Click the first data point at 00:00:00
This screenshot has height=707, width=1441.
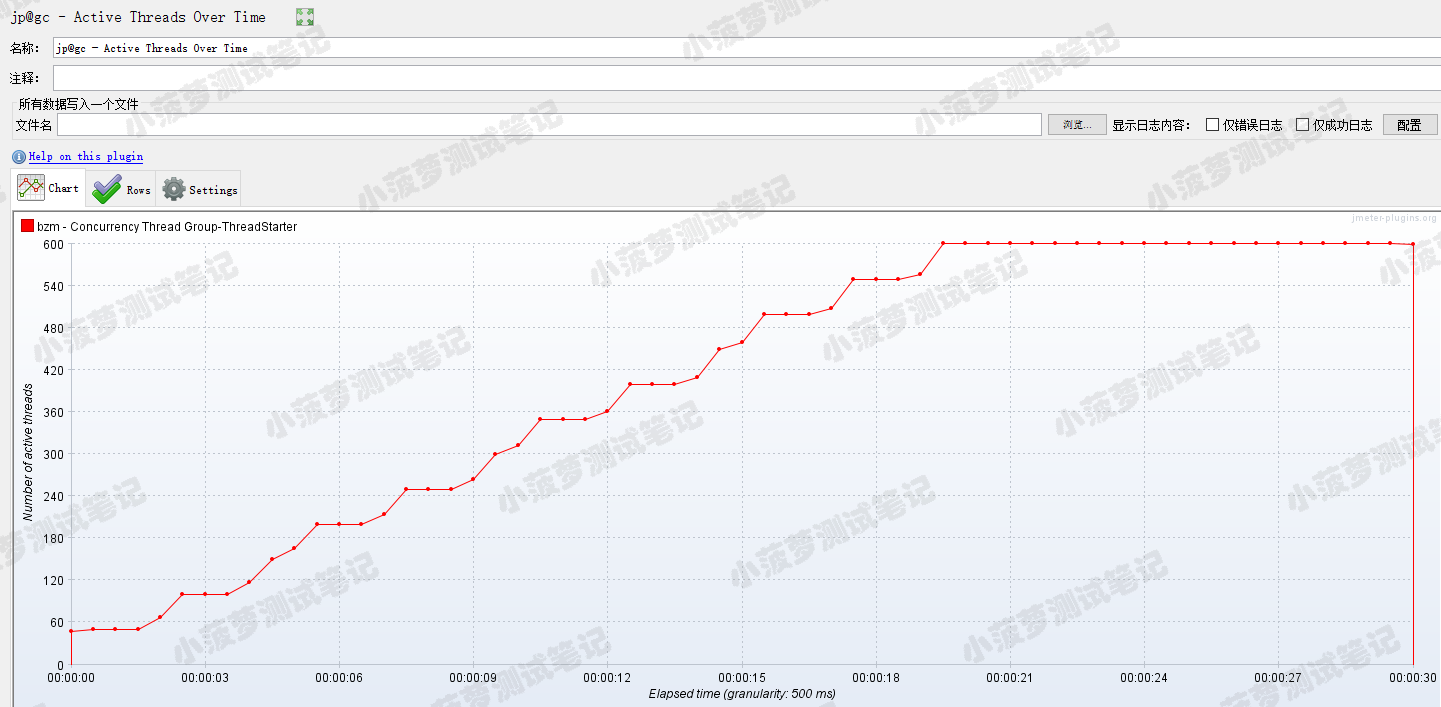71,631
